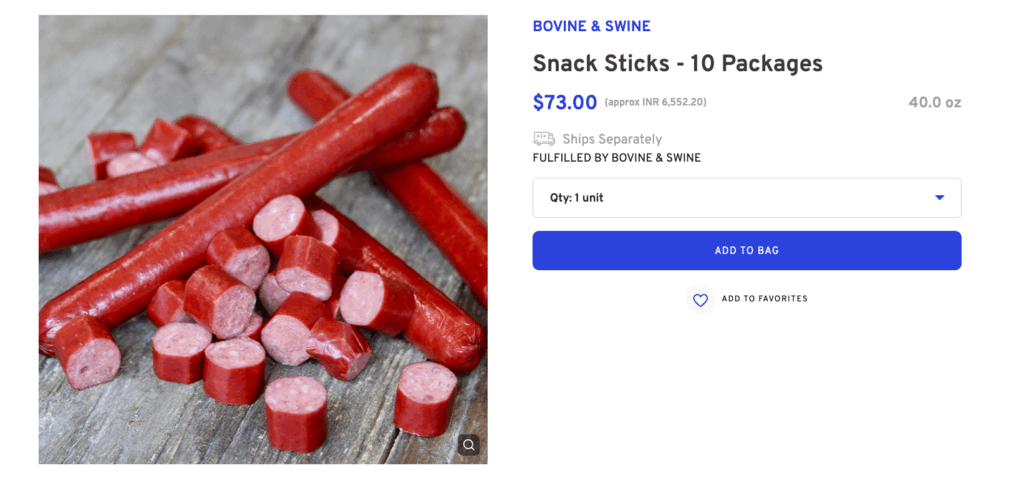1024x483 pixels.
Task: Click the 40.0 oz weight label
Action: [934, 102]
